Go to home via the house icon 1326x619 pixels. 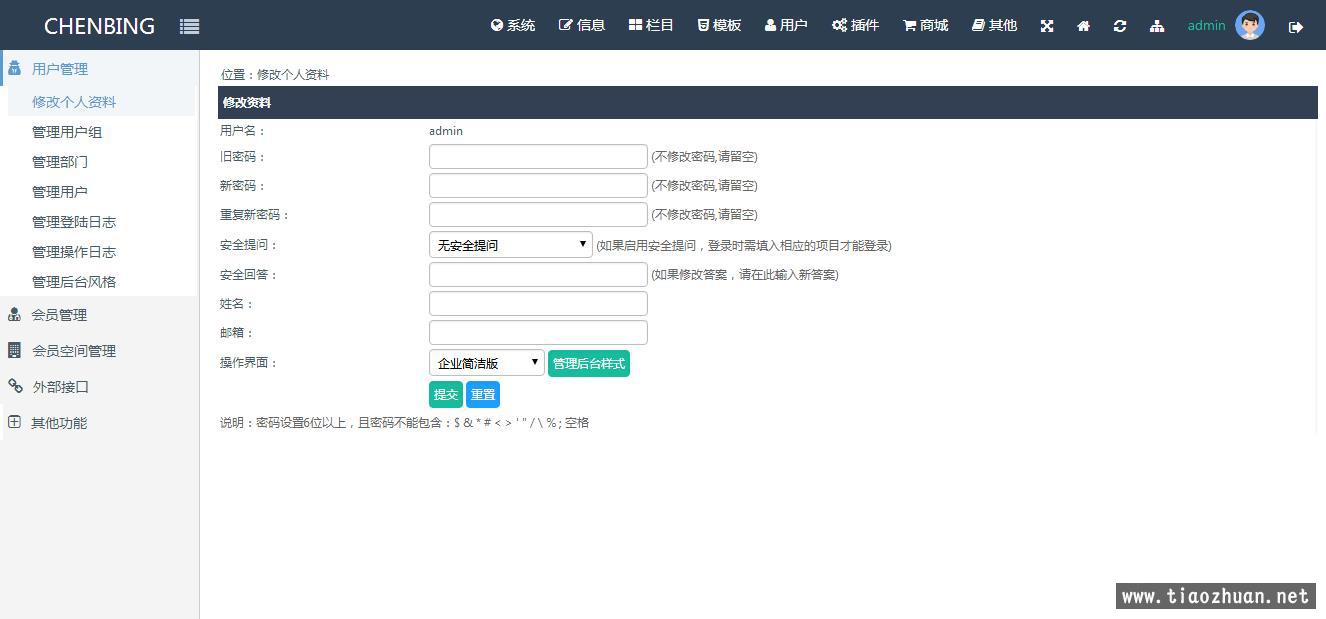tap(1083, 26)
